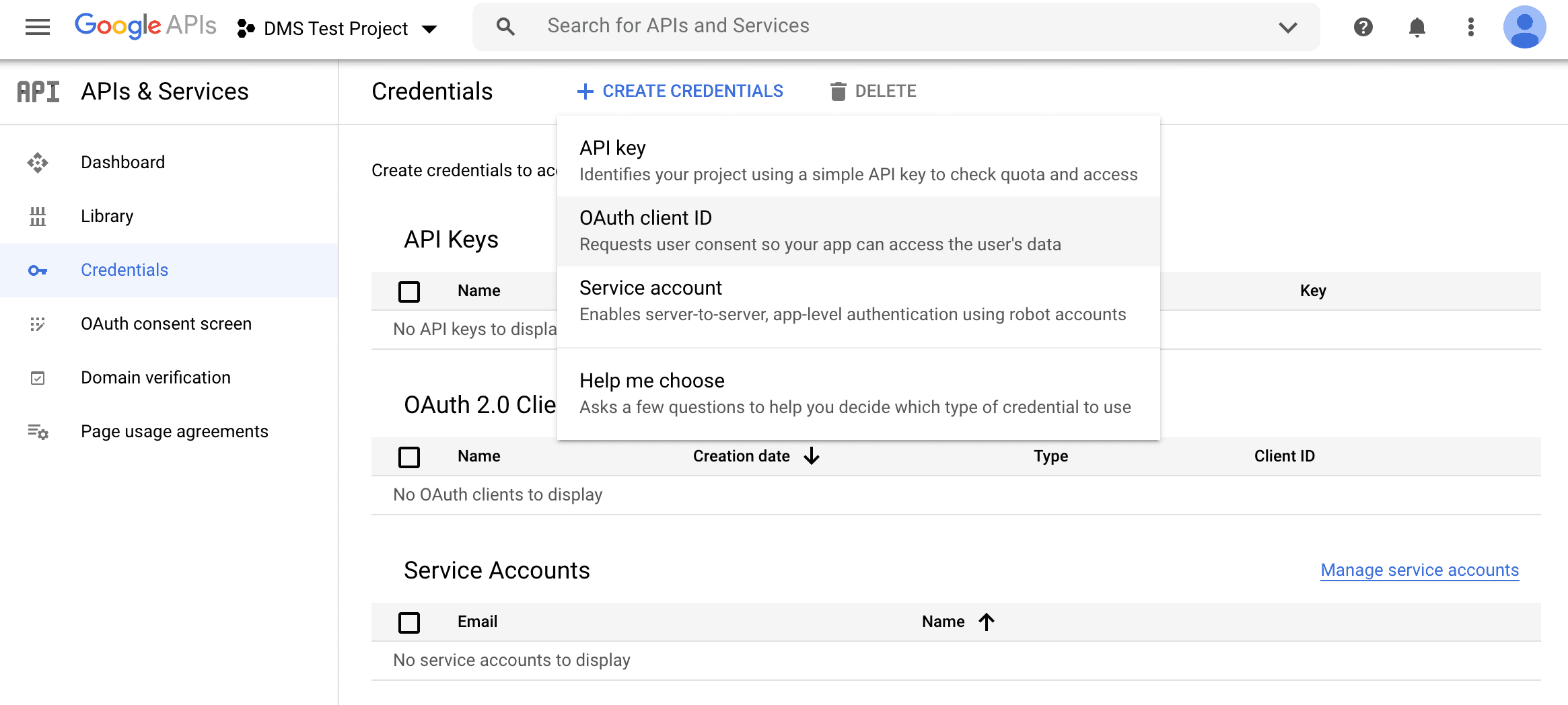Focus the Search for APIs and Services field

pos(895,26)
